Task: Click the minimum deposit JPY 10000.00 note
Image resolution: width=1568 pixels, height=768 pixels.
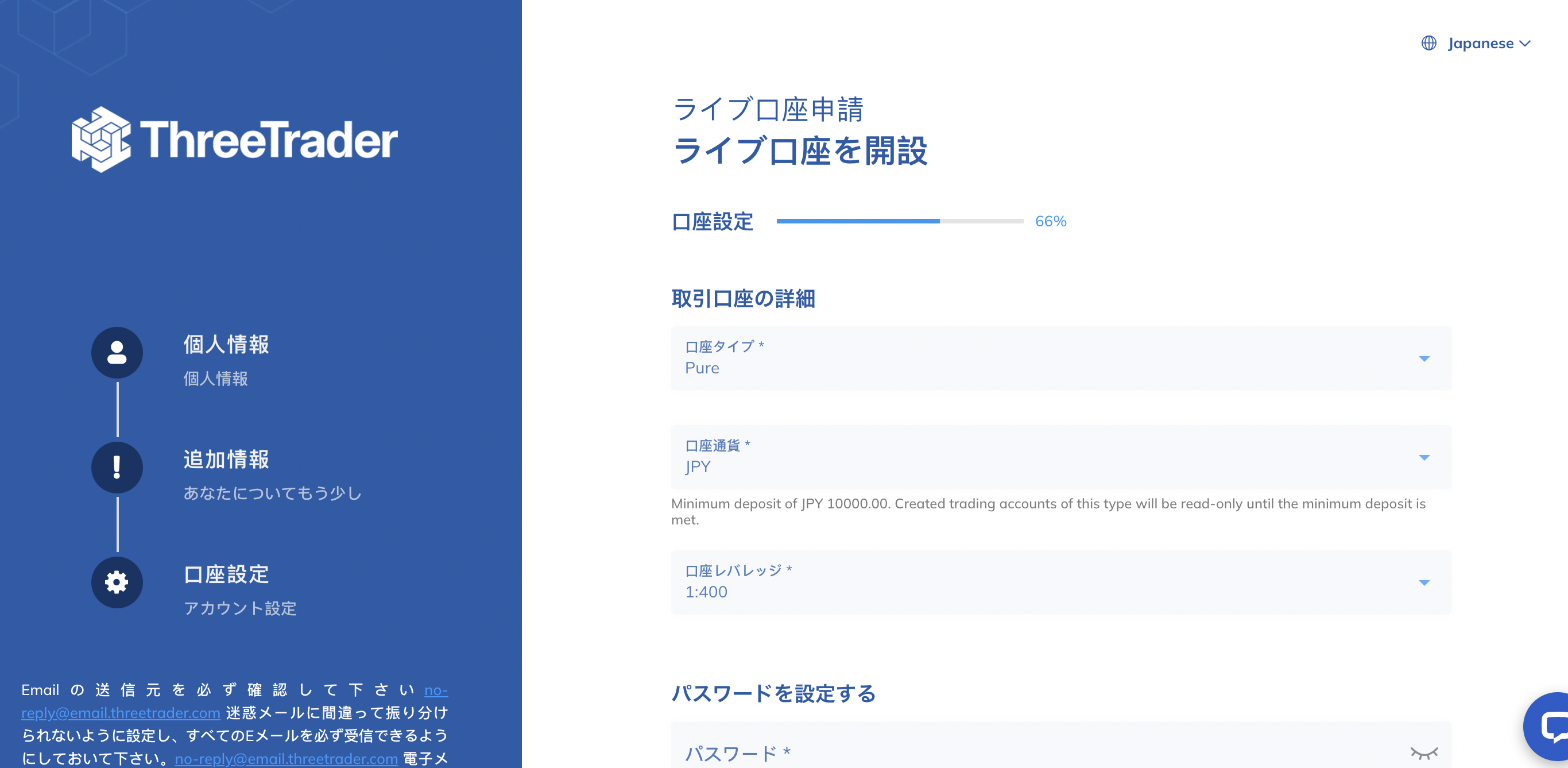Action: coord(1048,512)
